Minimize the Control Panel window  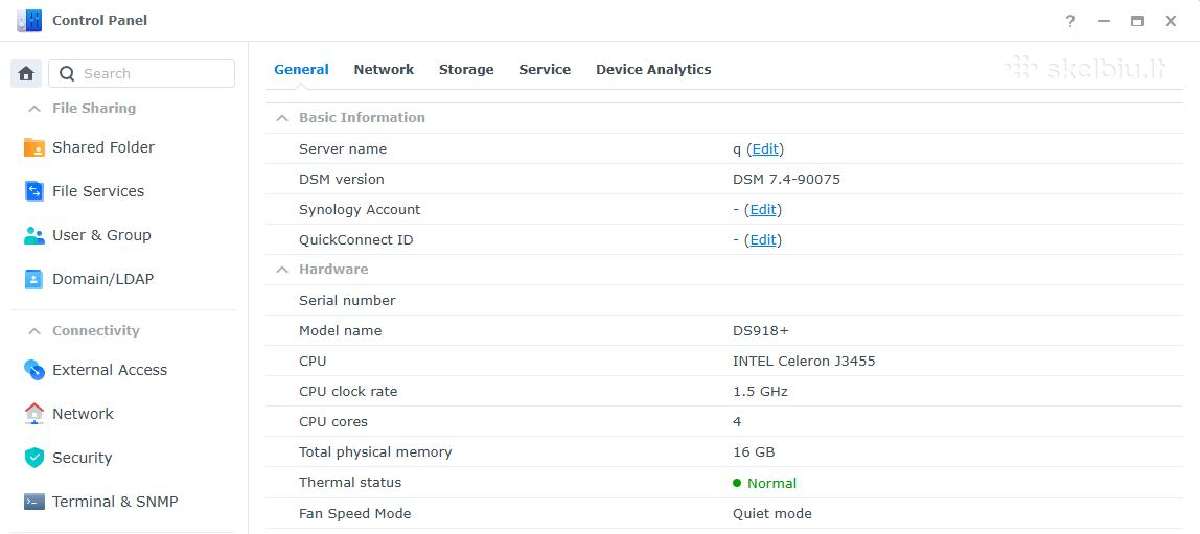pyautogui.click(x=1104, y=21)
